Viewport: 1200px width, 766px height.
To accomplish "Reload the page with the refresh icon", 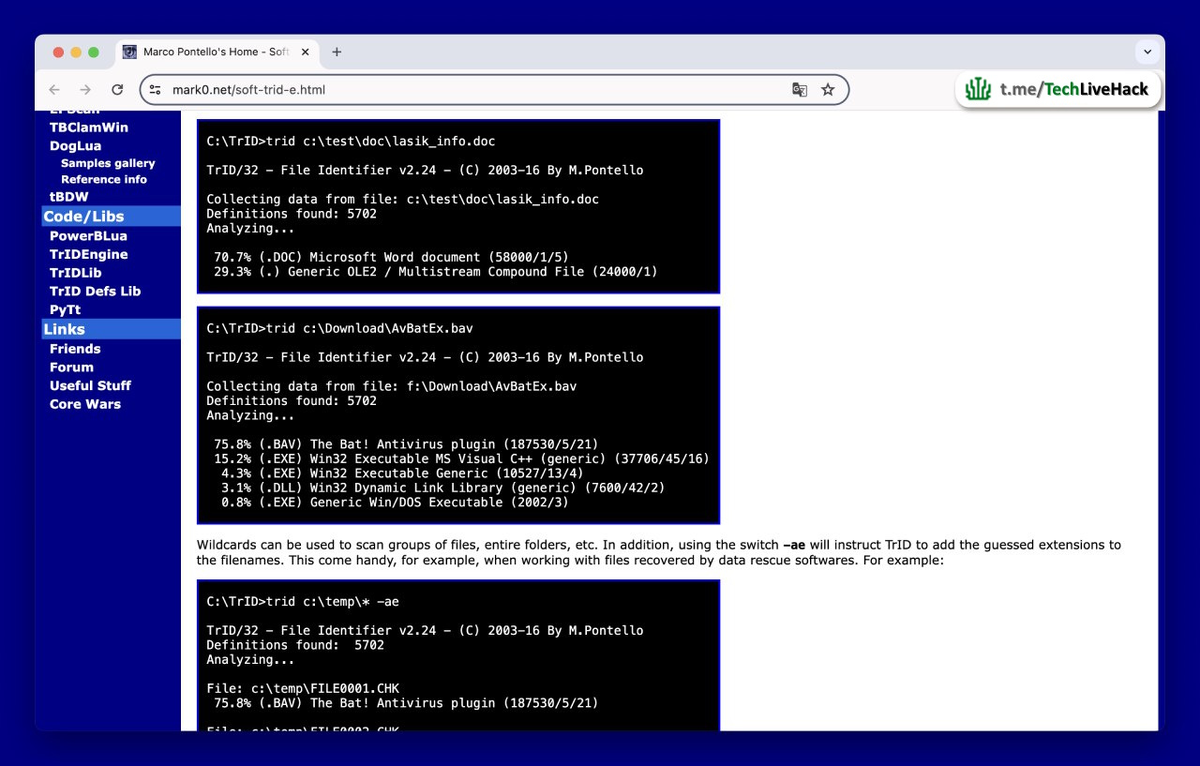I will (117, 89).
